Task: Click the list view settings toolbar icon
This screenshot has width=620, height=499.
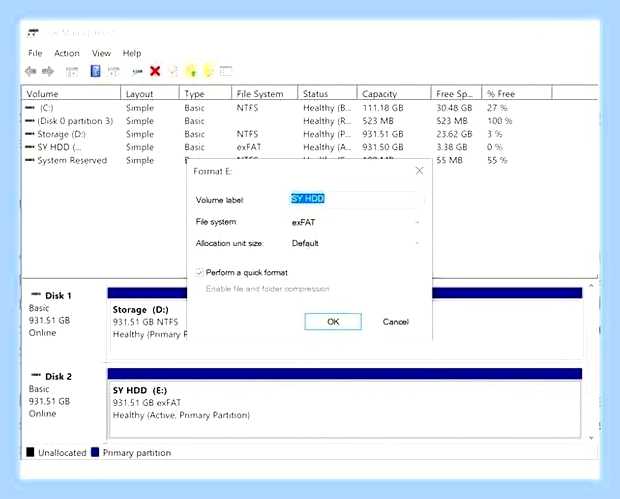Action: 226,72
